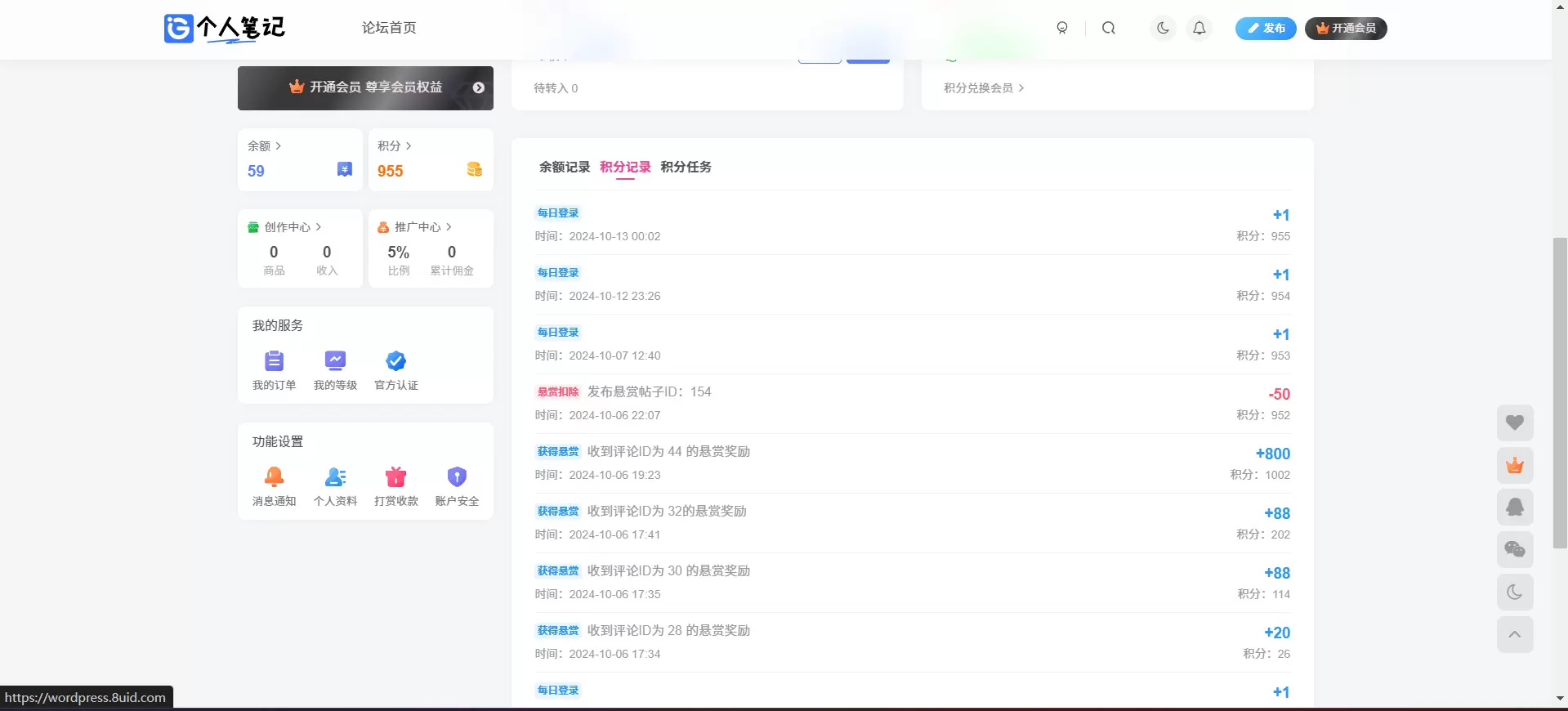The image size is (1568, 711).
Task: Click the 商品 count stat
Action: click(x=274, y=260)
